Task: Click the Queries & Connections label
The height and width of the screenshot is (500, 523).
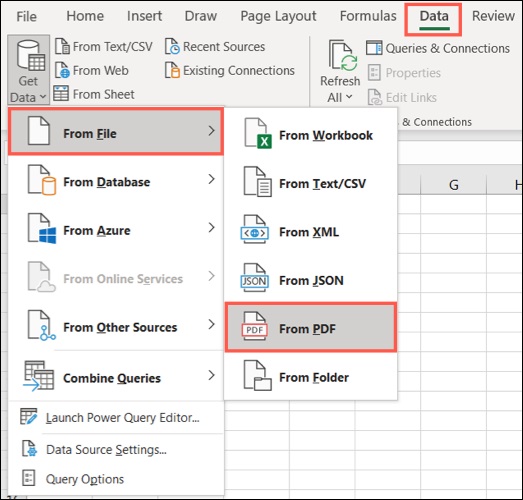Action: [x=448, y=49]
